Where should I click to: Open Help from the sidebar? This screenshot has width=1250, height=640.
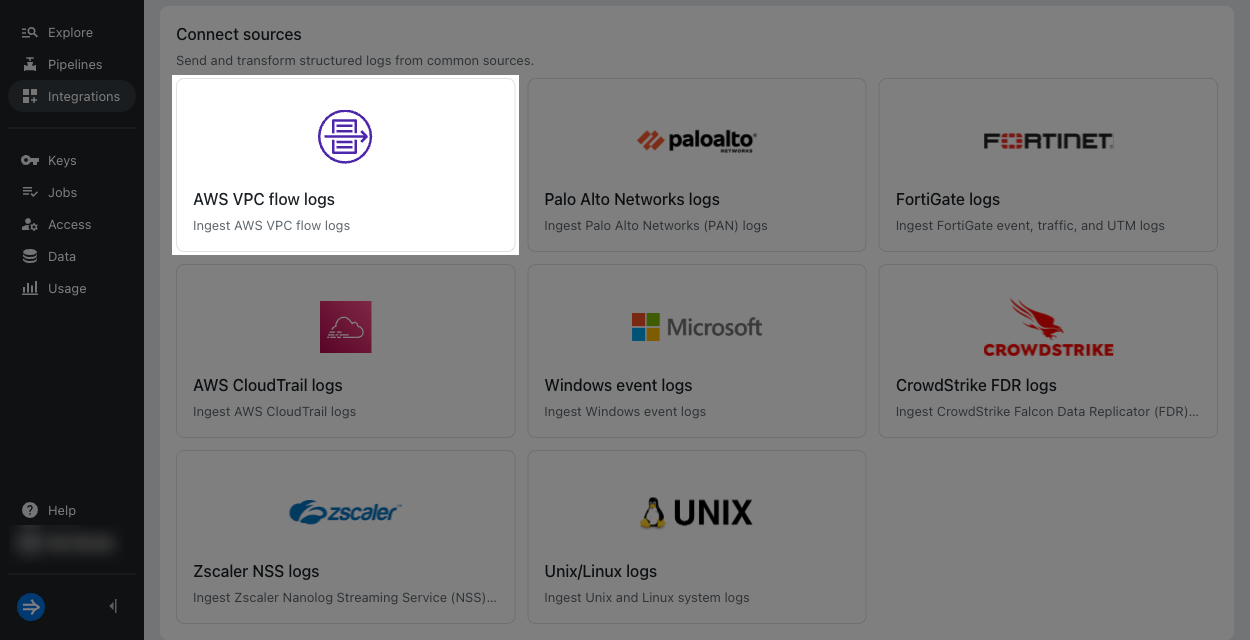(x=62, y=510)
